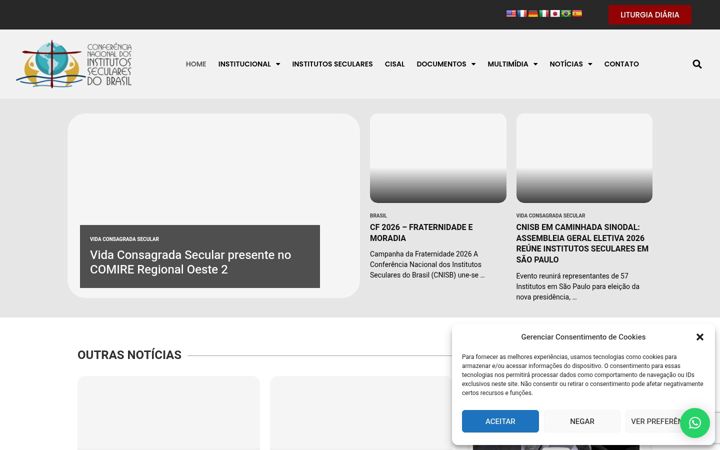The width and height of the screenshot is (720, 450).
Task: Open the Liturgia Diária button
Action: 649,15
